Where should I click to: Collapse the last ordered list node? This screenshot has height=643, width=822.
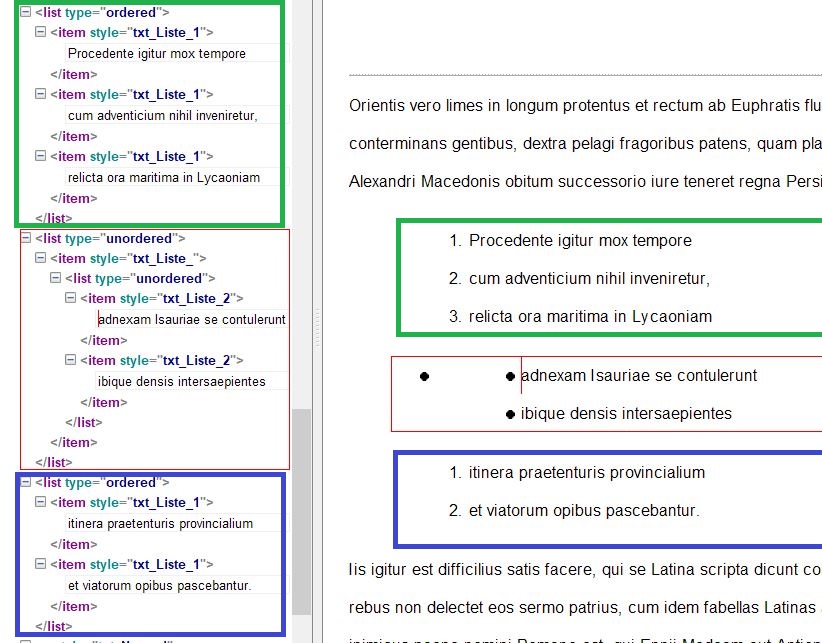pyautogui.click(x=26, y=482)
